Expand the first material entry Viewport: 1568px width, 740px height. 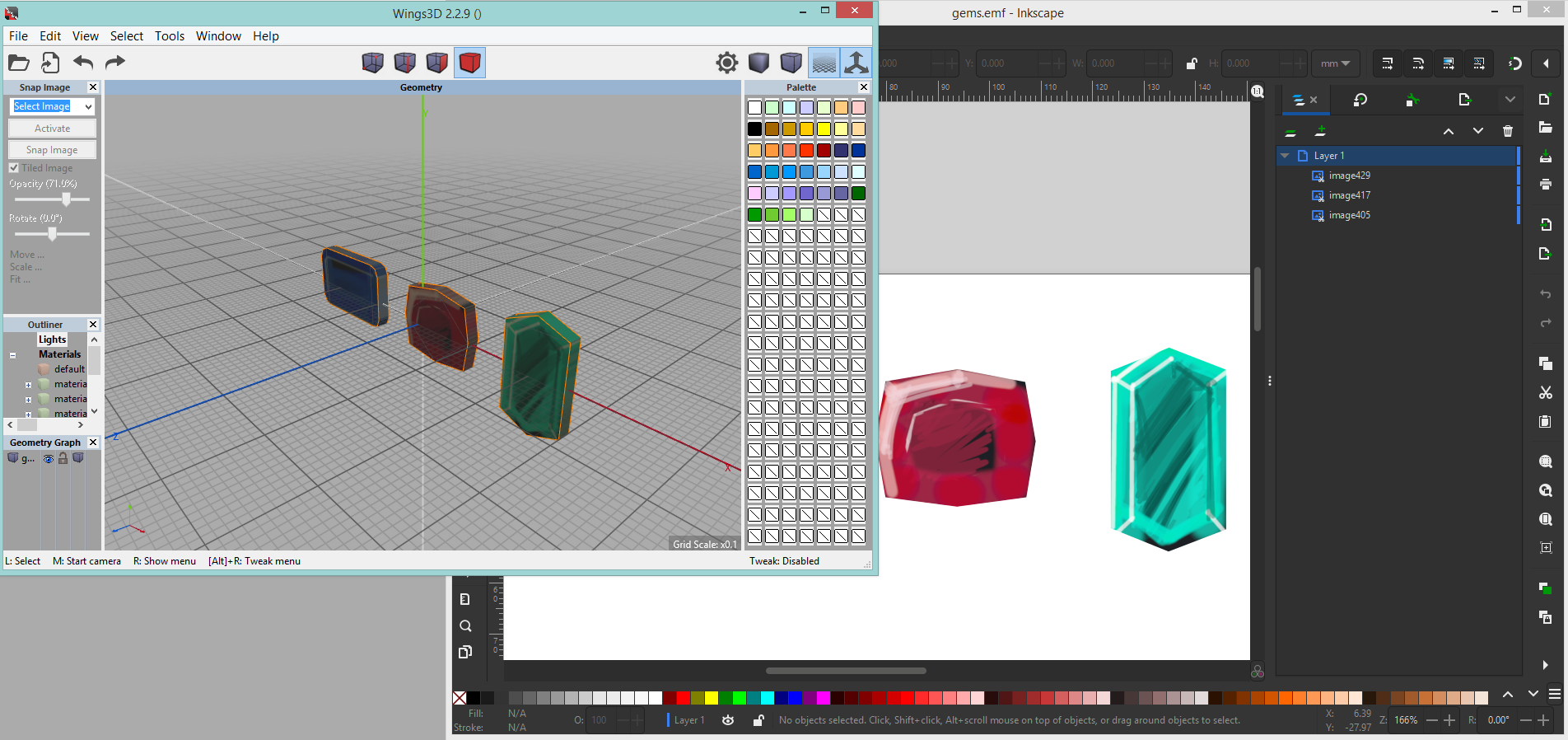pos(28,385)
